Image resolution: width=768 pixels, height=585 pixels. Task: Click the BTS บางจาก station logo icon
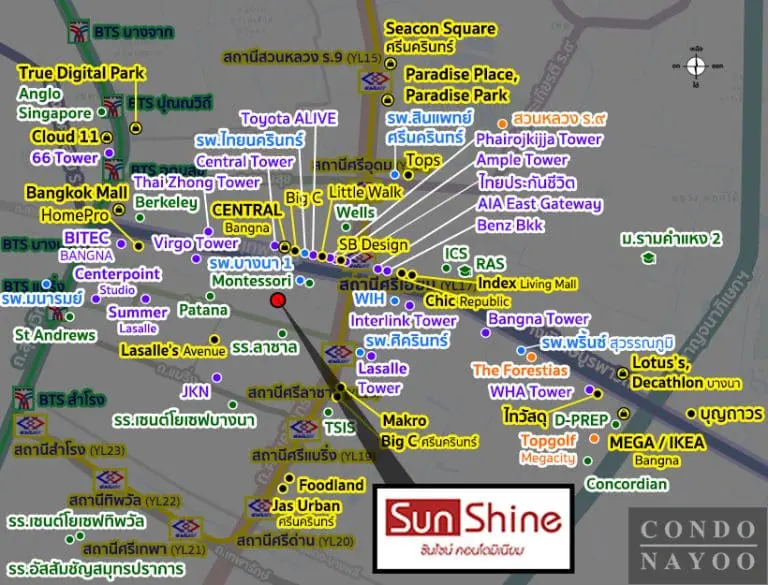pyautogui.click(x=78, y=32)
